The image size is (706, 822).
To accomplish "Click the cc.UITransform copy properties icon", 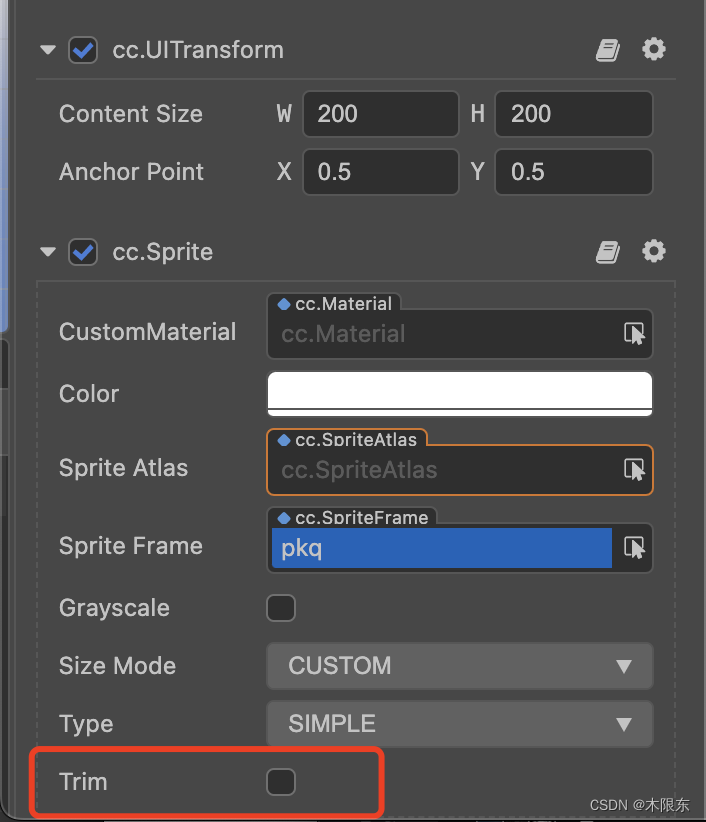I will tap(607, 49).
